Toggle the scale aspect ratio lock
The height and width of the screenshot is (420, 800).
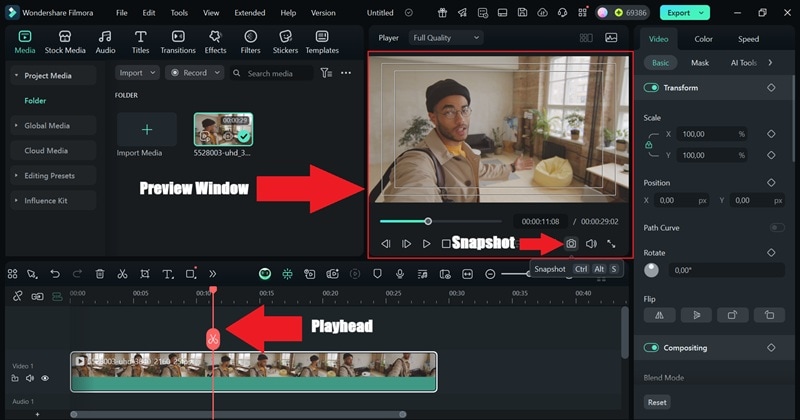(x=648, y=145)
